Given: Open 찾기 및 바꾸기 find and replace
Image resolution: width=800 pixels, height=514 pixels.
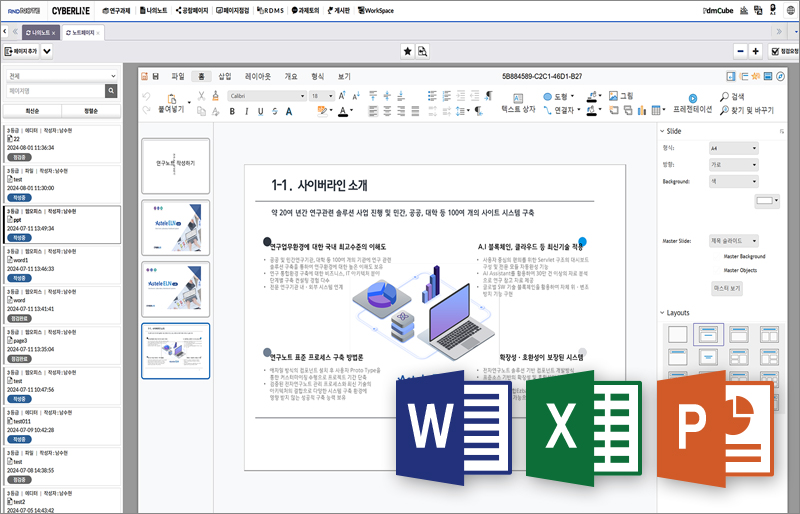Looking at the screenshot, I should coord(747,110).
